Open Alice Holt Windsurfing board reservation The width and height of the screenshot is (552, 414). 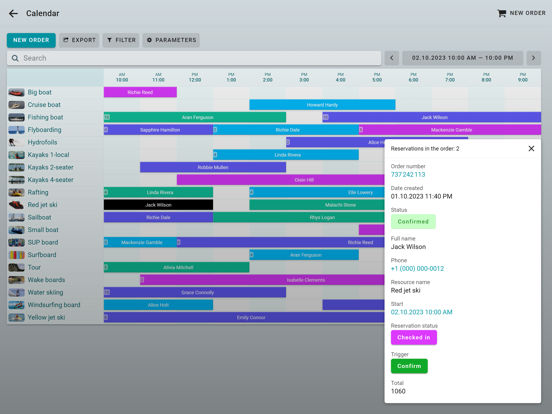(x=158, y=305)
